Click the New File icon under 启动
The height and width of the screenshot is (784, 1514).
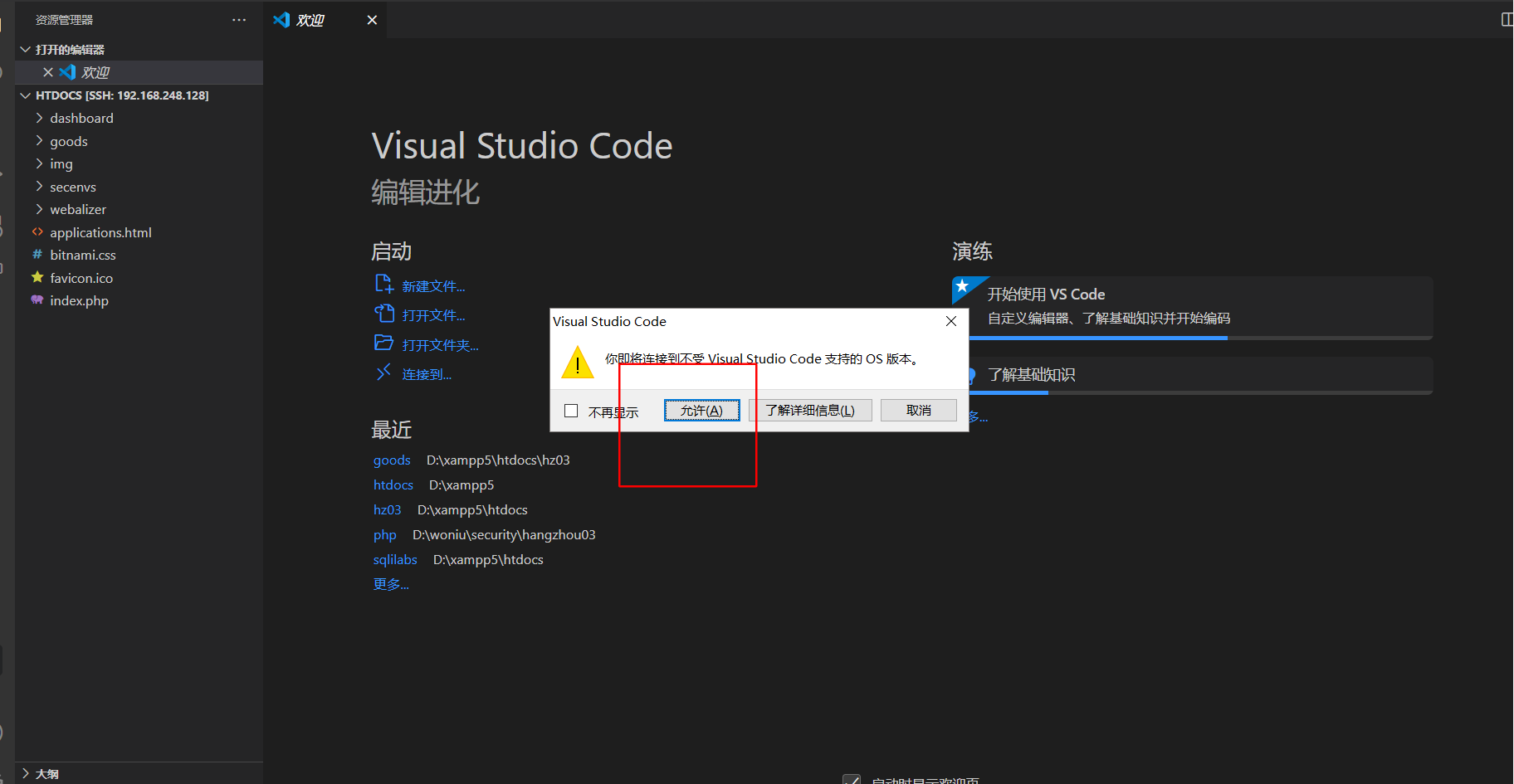pyautogui.click(x=383, y=285)
